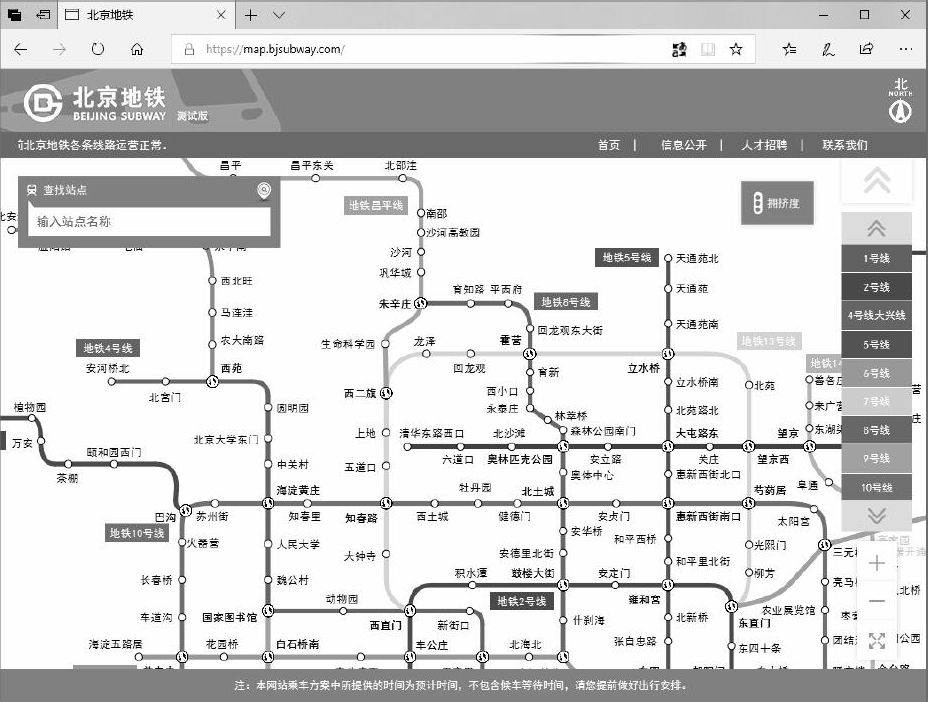Click the site lock security icon
928x702 pixels.
click(x=189, y=49)
